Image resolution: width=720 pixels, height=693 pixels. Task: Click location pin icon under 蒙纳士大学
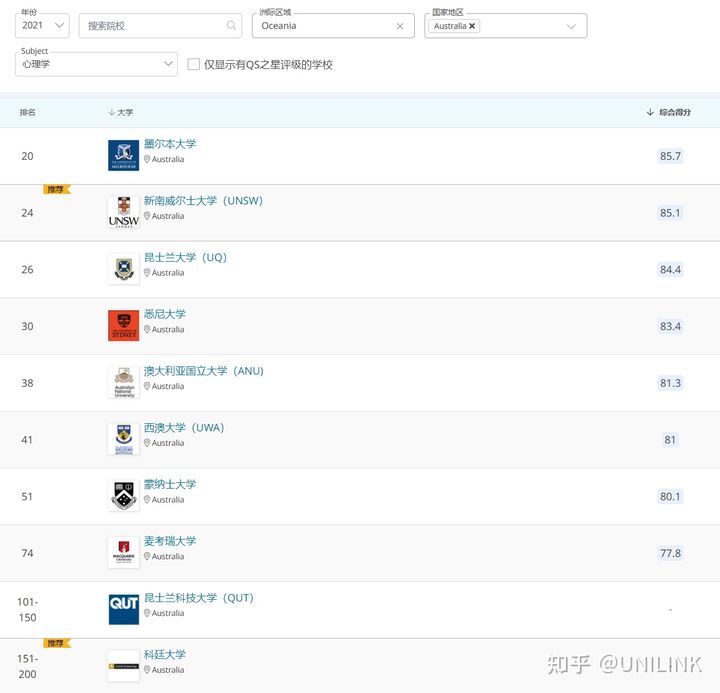tap(147, 499)
